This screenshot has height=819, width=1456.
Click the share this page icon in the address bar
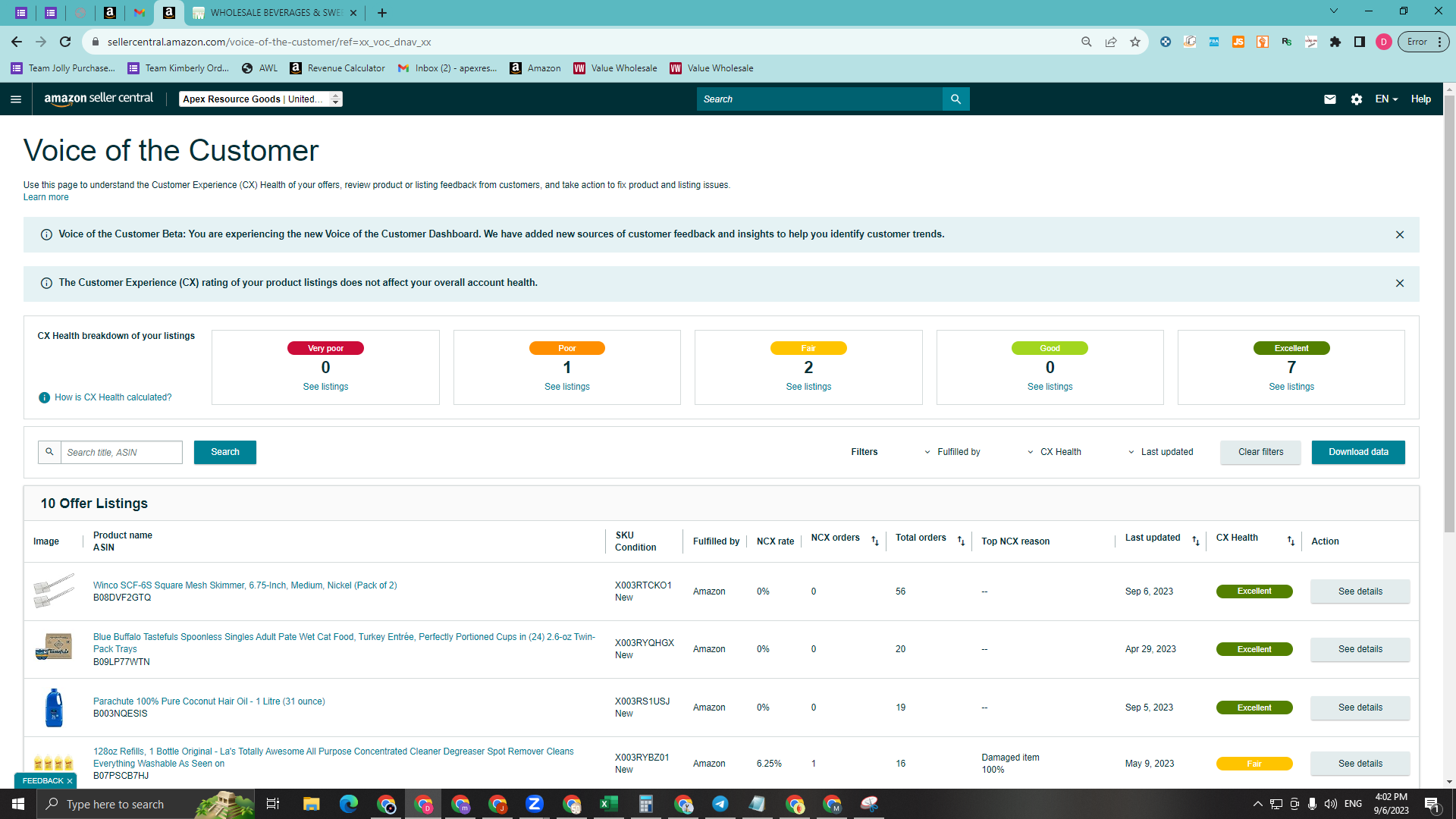(1111, 42)
